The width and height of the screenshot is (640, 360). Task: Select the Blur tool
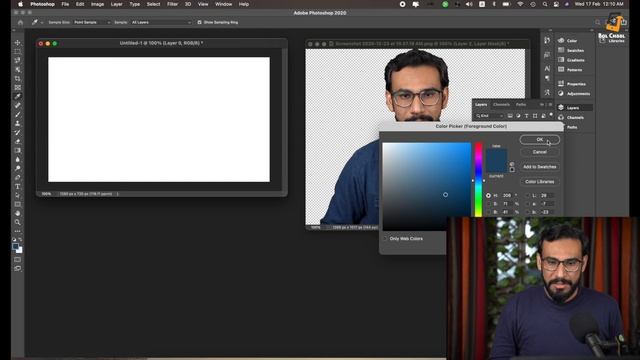tap(18, 159)
